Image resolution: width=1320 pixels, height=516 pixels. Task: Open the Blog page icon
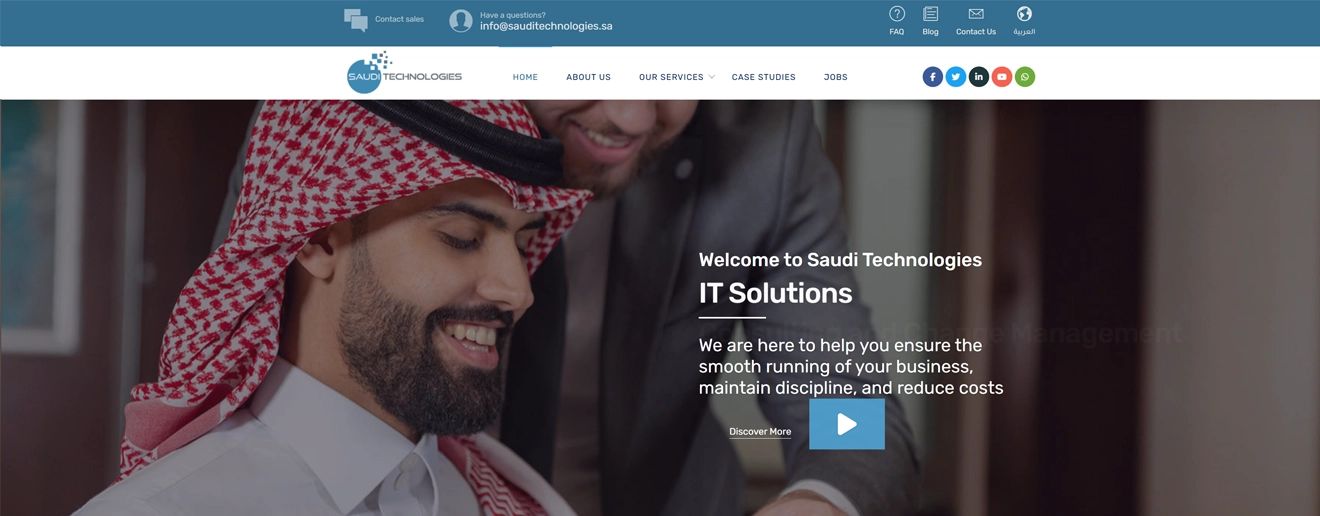coord(930,14)
